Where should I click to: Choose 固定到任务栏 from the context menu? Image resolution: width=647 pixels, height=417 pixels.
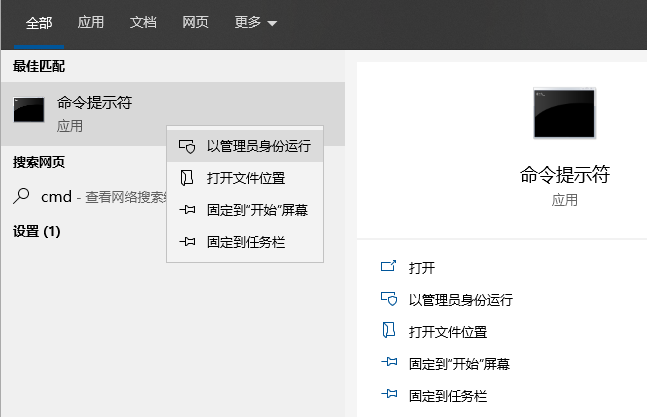(x=246, y=242)
